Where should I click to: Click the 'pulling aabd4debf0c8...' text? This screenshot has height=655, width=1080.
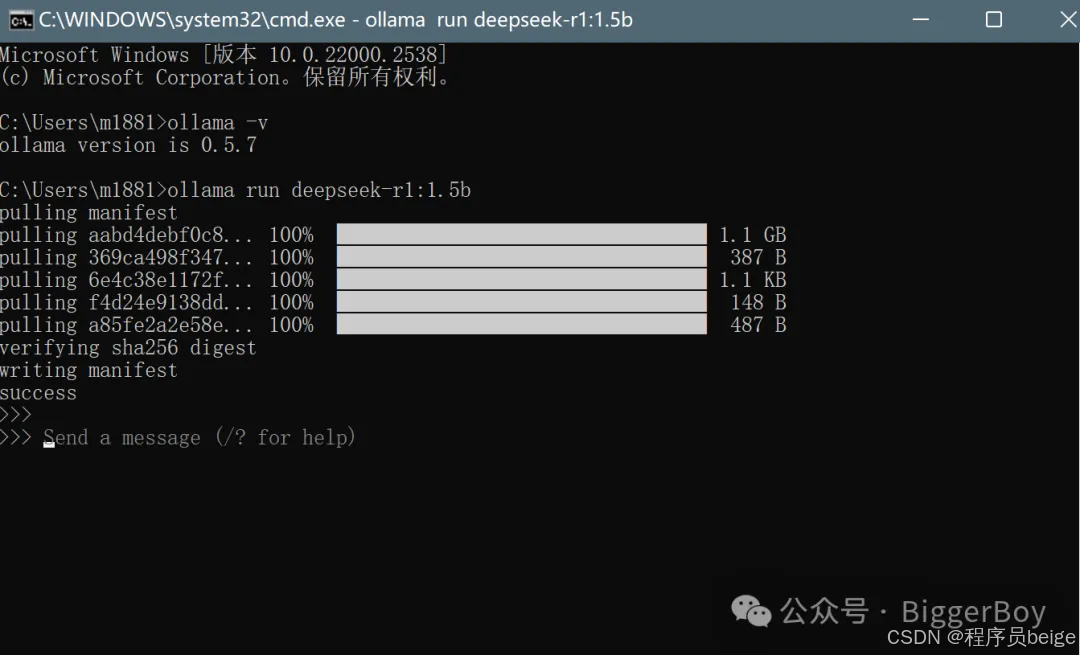click(126, 235)
